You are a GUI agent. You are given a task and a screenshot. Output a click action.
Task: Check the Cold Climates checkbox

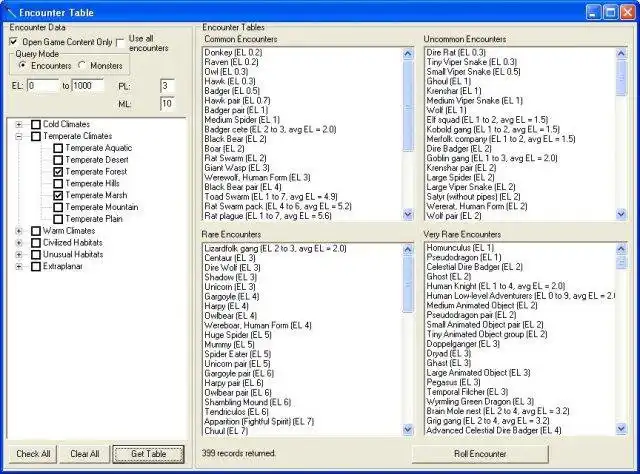[36, 124]
